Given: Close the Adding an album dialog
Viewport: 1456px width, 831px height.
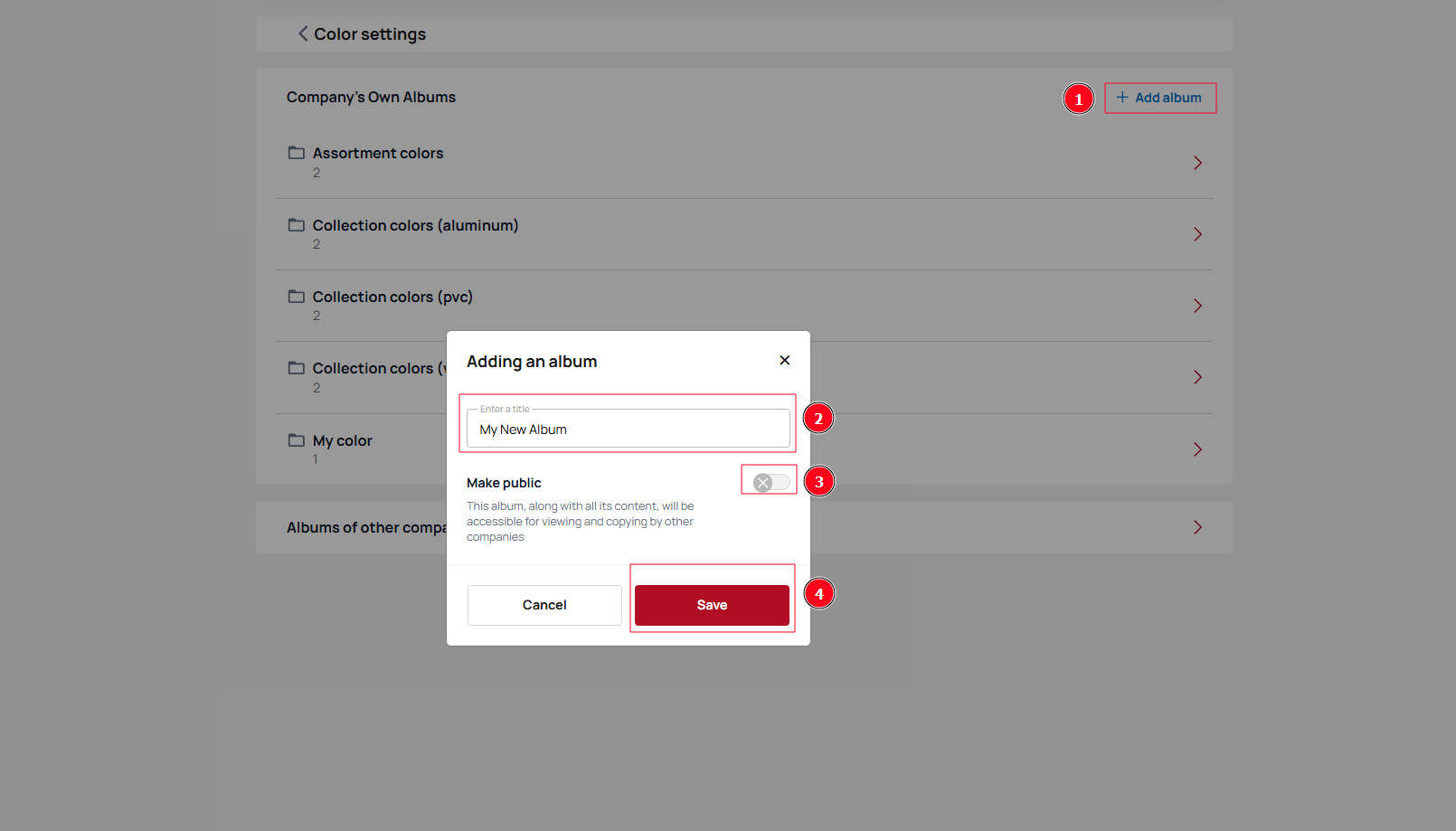Looking at the screenshot, I should point(785,360).
